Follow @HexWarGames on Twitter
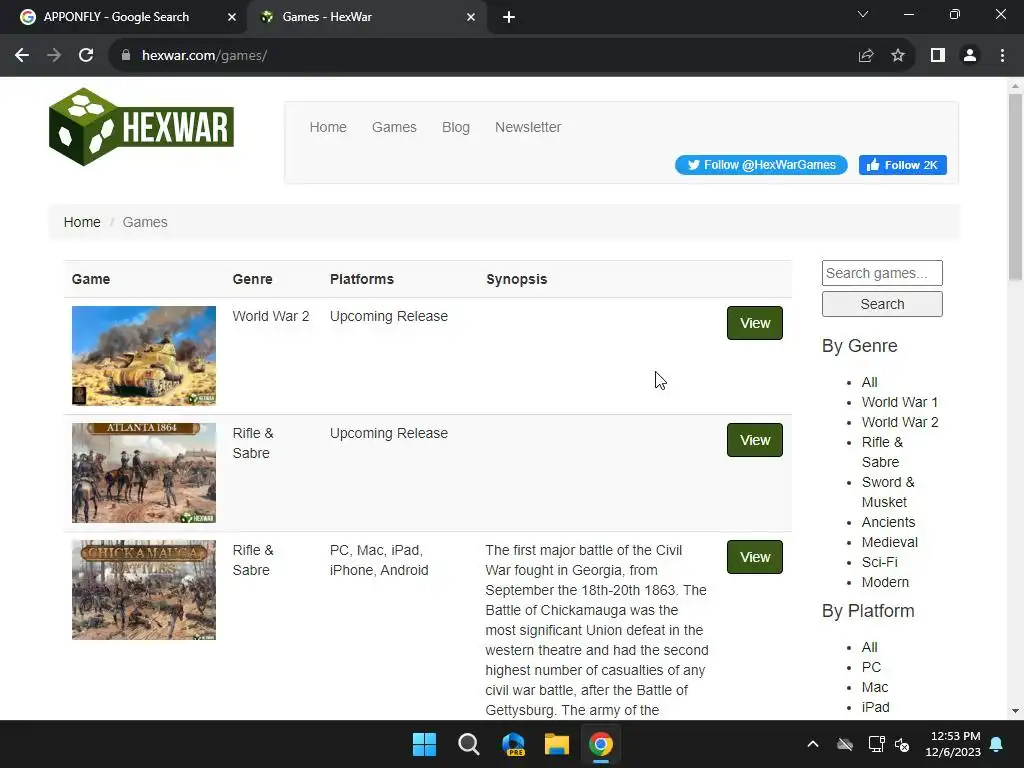This screenshot has width=1024, height=768. click(x=761, y=165)
